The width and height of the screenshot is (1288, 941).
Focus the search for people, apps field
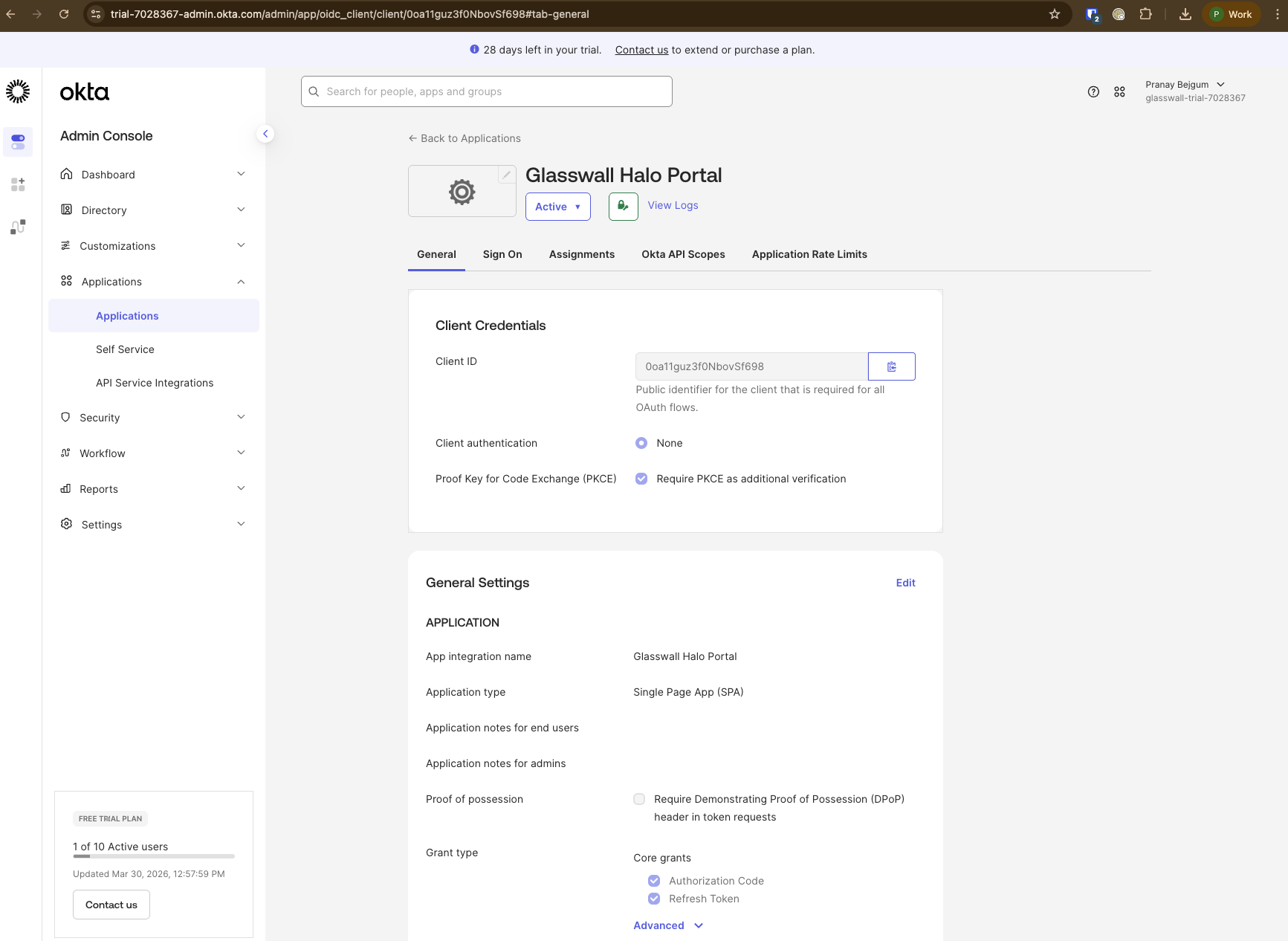tap(487, 91)
